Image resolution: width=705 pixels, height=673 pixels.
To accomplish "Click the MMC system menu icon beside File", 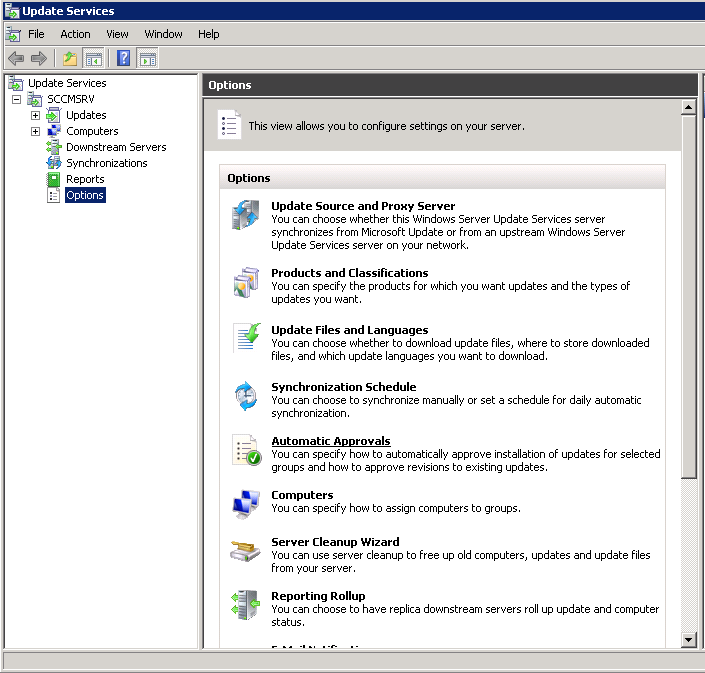I will [13, 34].
